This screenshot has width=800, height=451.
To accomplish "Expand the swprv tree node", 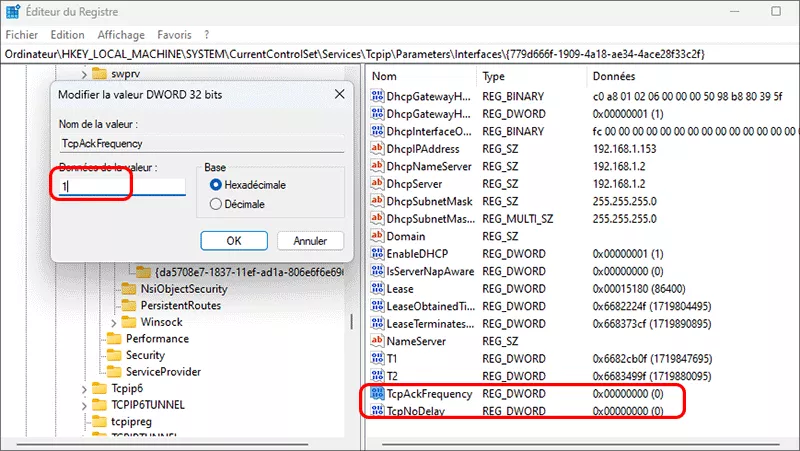I will click(83, 74).
